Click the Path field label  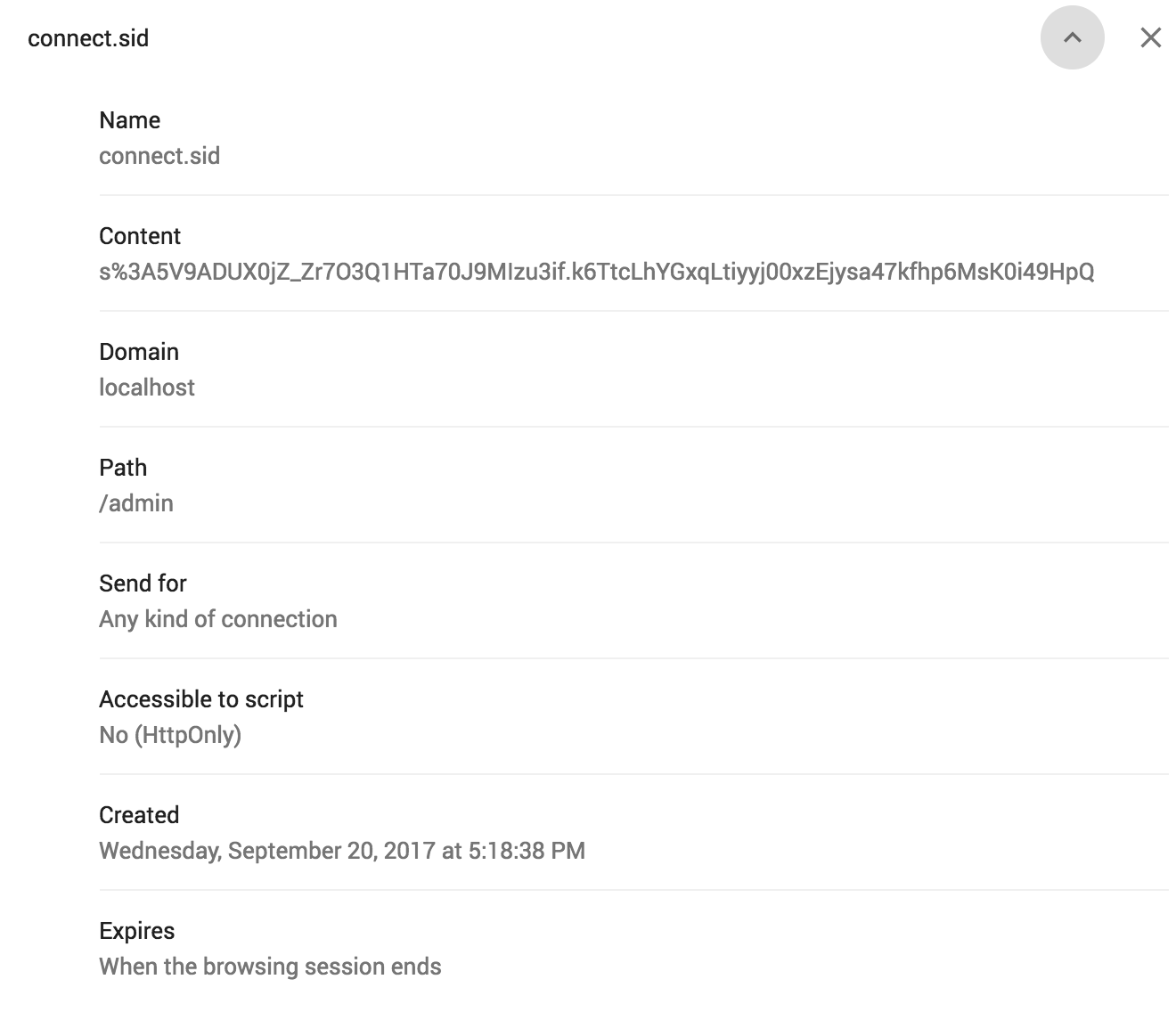[123, 467]
